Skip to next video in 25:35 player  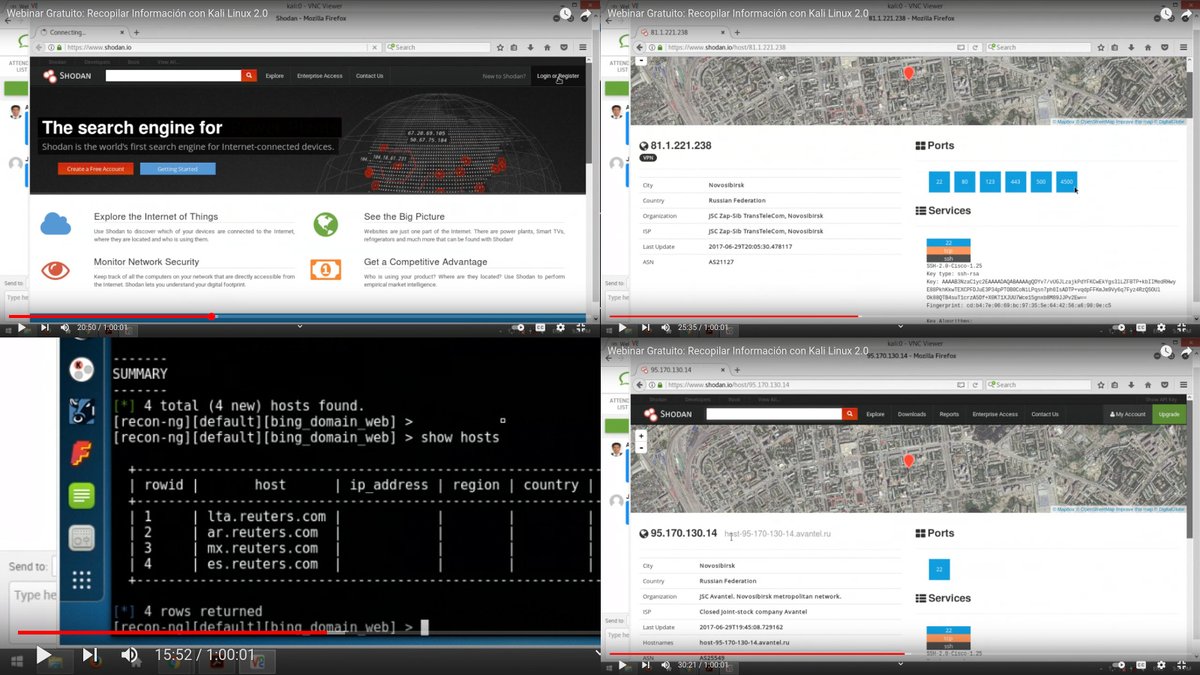click(x=645, y=327)
